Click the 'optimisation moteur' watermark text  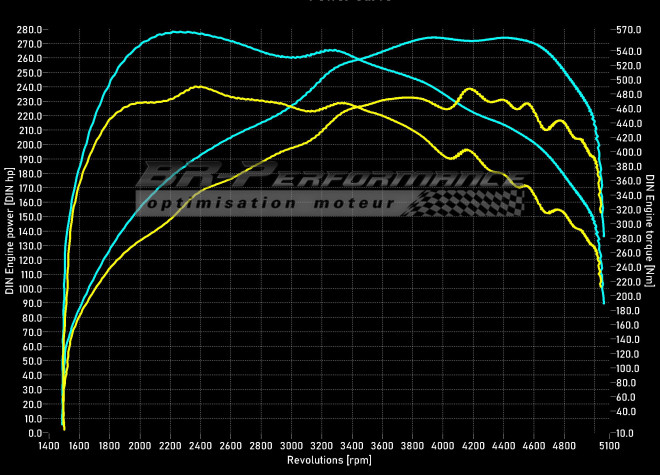(270, 203)
